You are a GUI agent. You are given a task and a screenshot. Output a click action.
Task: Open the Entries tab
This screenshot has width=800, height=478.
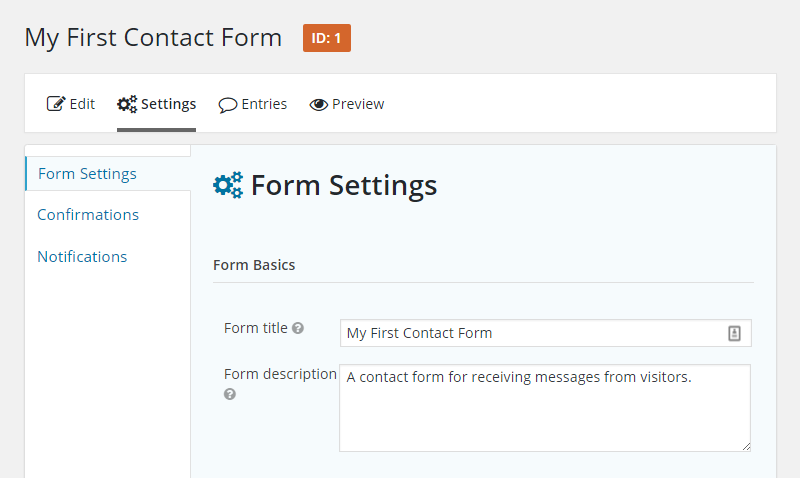pyautogui.click(x=253, y=105)
